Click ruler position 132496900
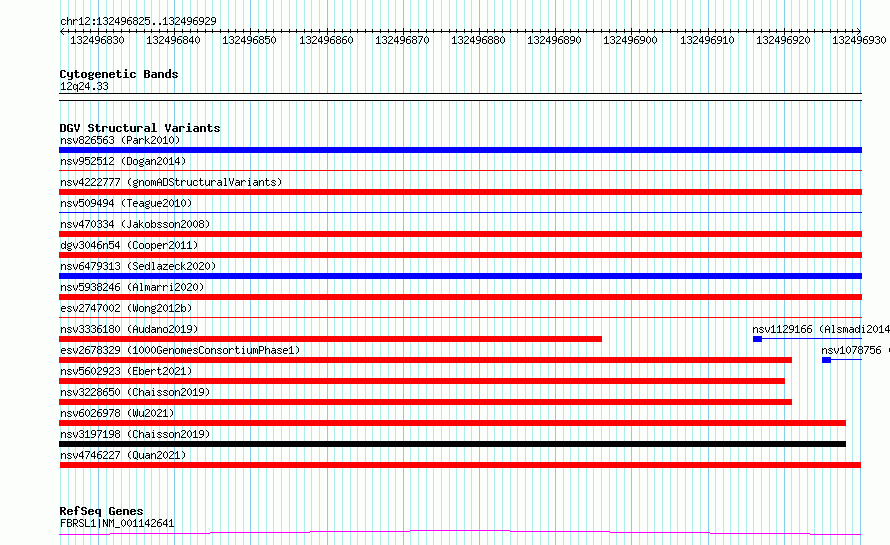Viewport: 890px width, 545px height. pos(631,40)
